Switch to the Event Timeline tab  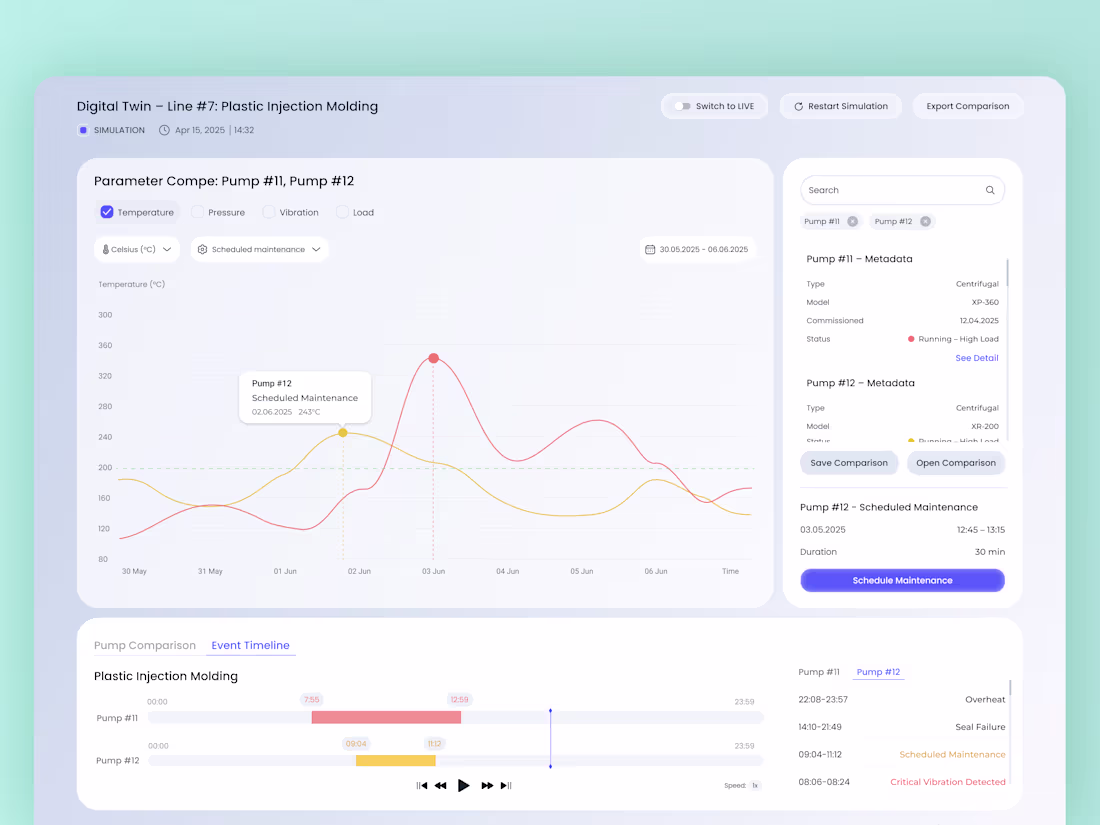pyautogui.click(x=250, y=645)
